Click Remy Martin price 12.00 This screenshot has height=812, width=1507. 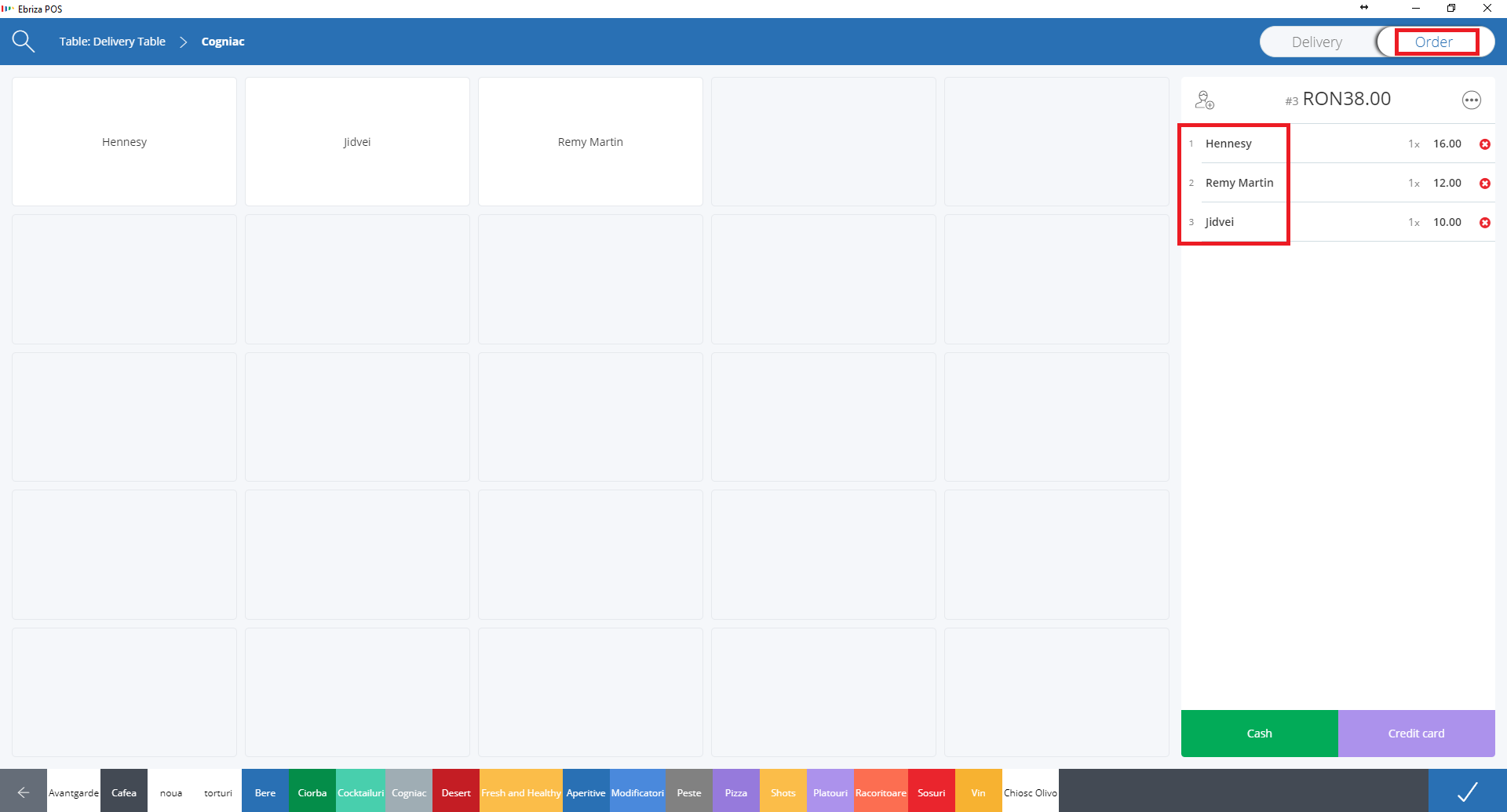tap(1447, 183)
